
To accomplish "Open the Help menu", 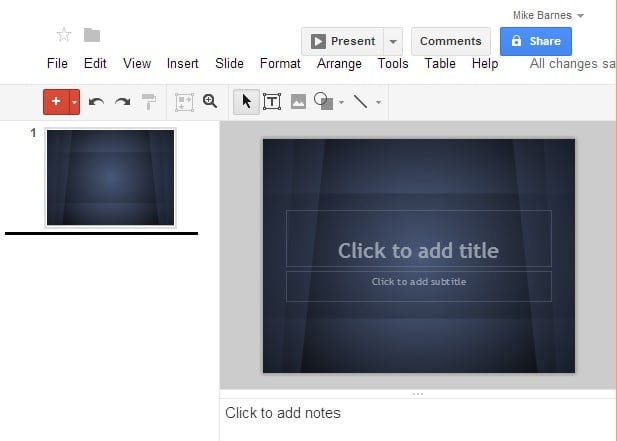I will pyautogui.click(x=485, y=63).
